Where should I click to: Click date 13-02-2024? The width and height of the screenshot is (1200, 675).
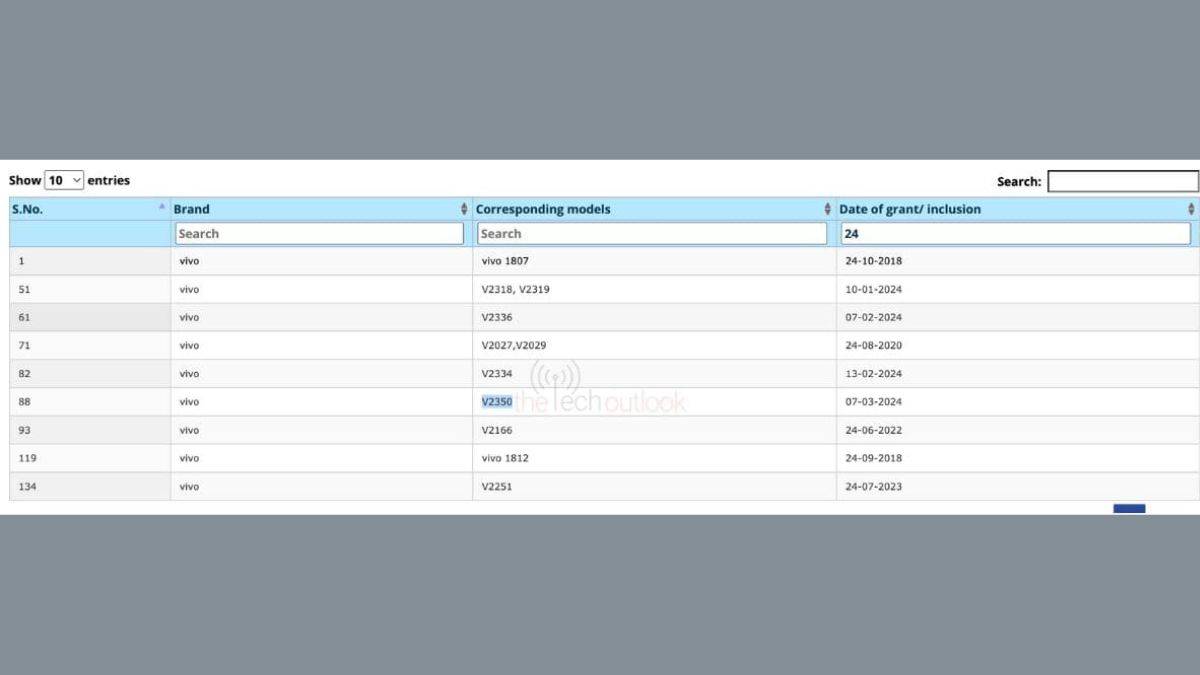tap(873, 373)
